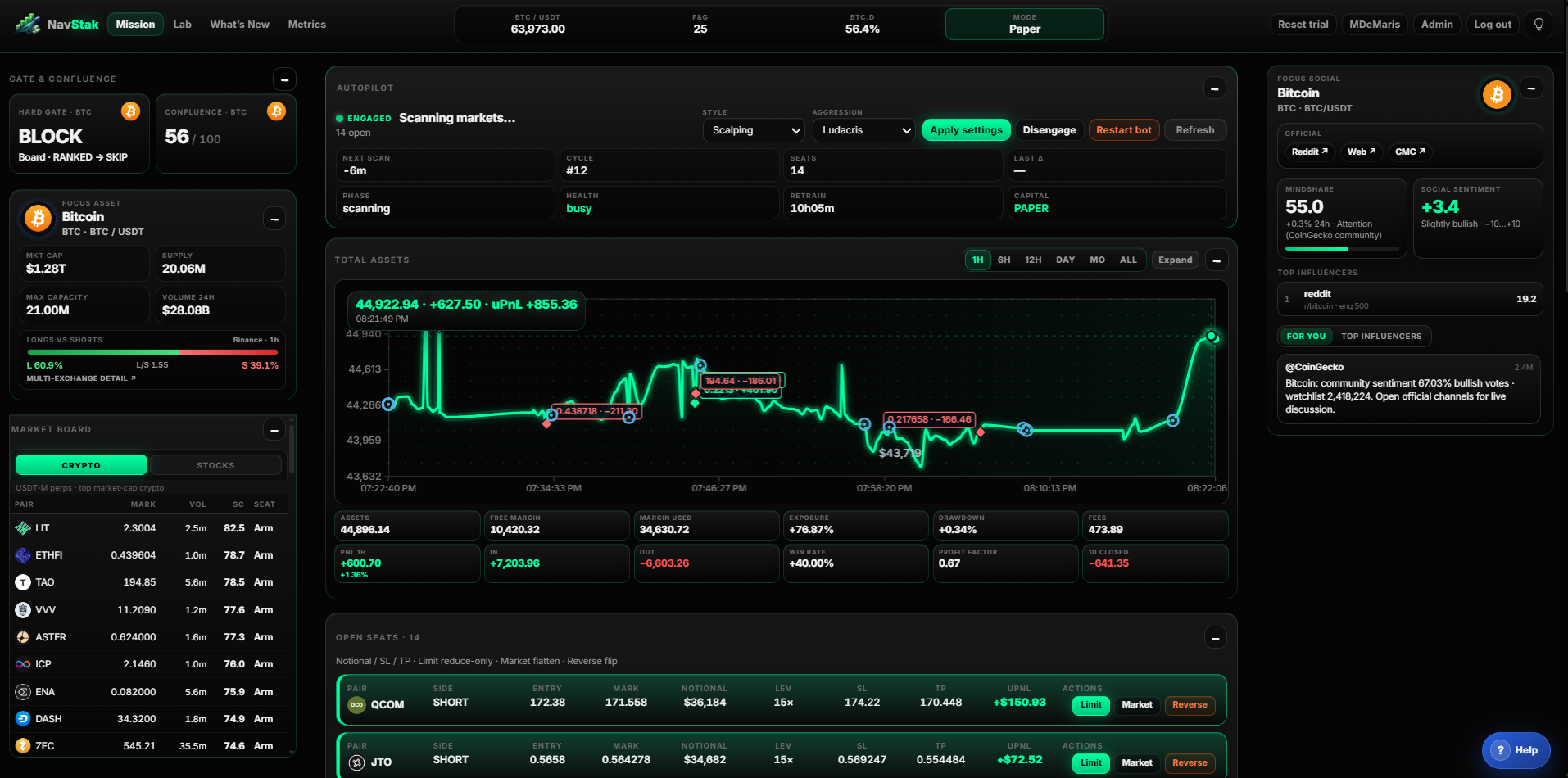
Task: Click Bitcoin icon in Hard Gate card
Action: (130, 111)
